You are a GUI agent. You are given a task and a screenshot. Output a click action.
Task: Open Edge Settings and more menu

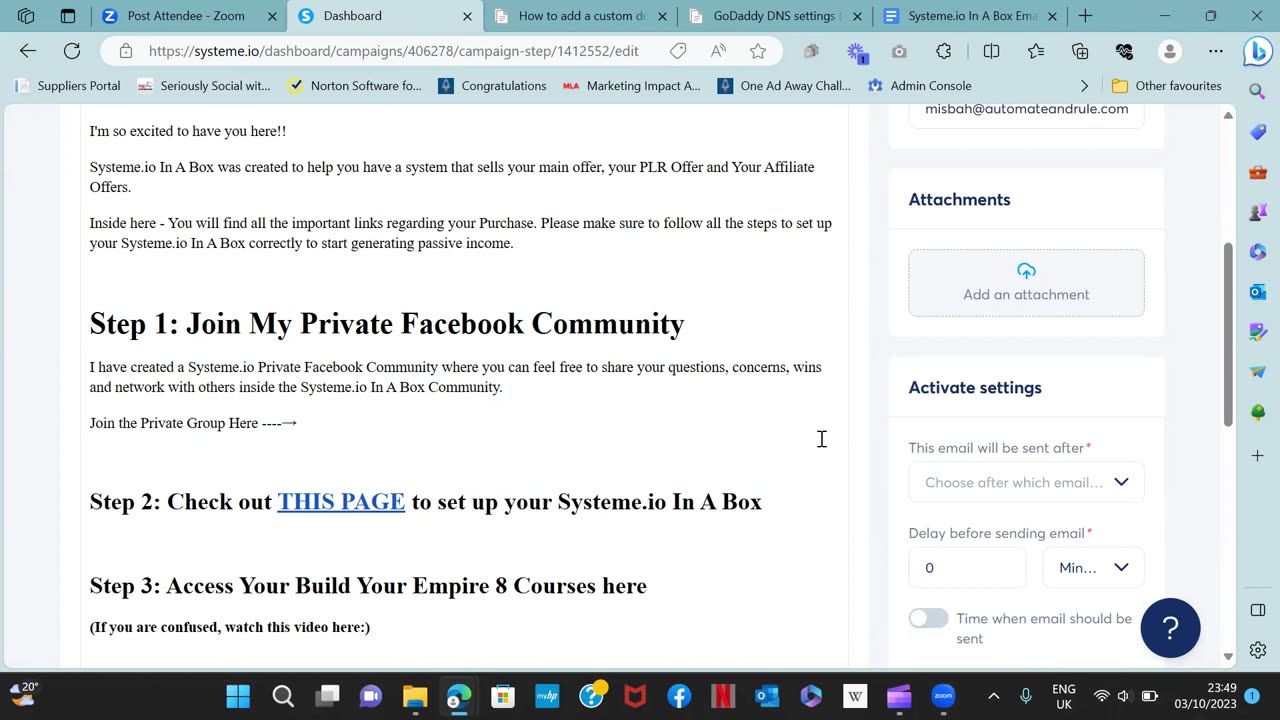(1215, 51)
